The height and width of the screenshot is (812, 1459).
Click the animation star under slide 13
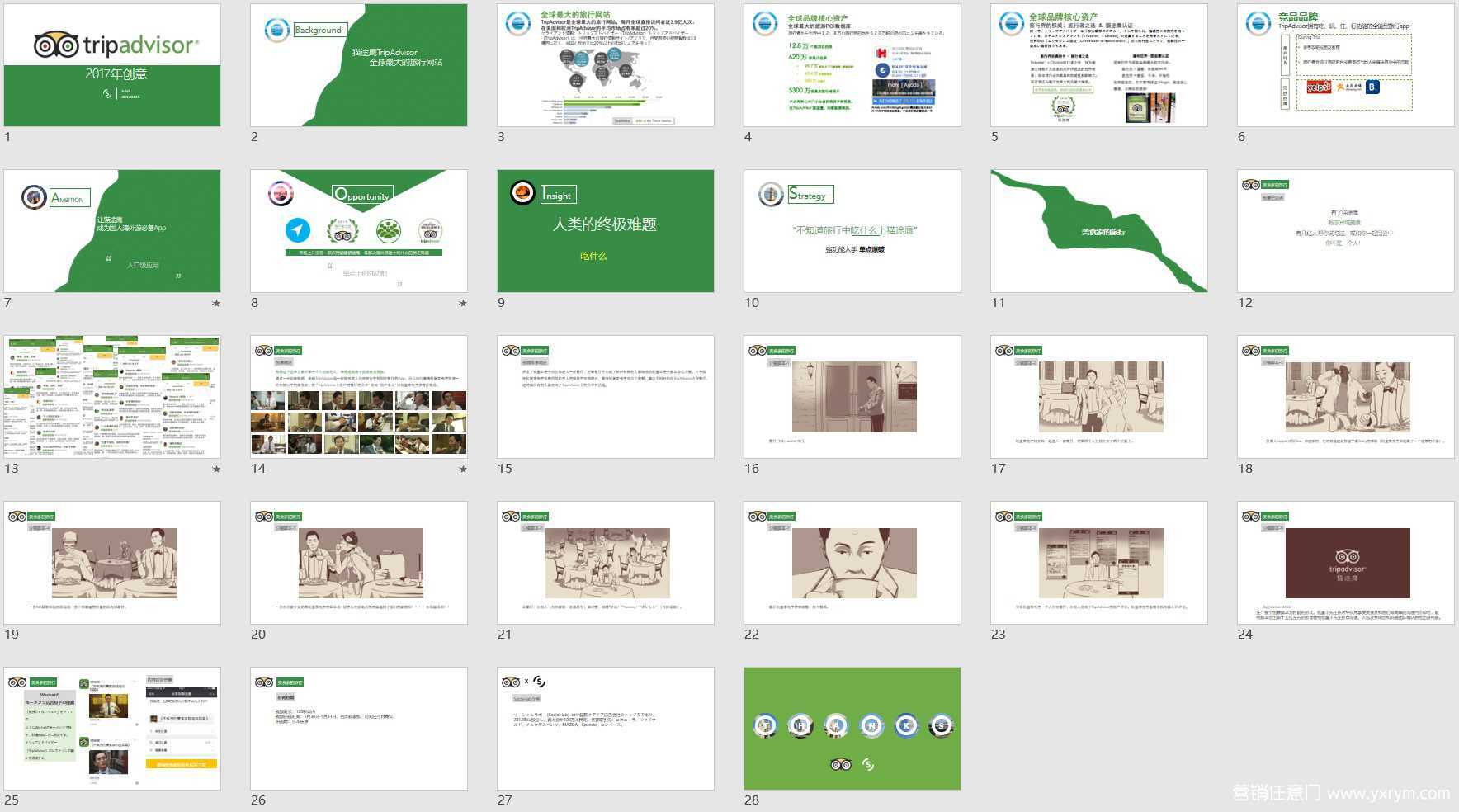click(x=216, y=470)
